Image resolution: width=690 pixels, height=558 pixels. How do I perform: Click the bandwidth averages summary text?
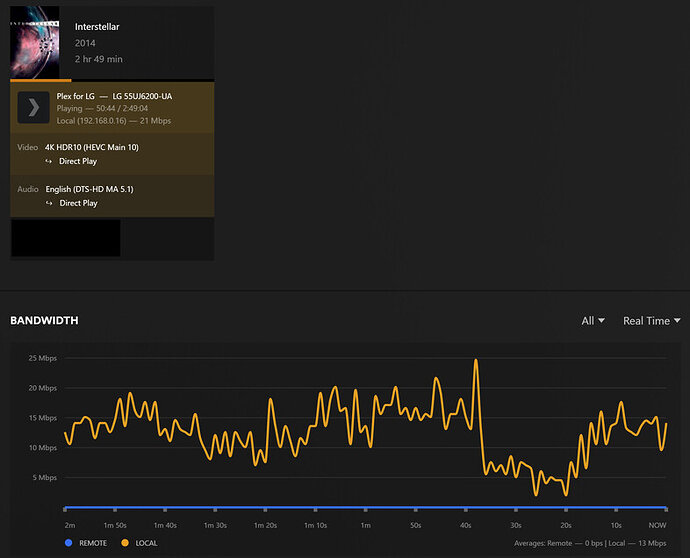coord(590,543)
